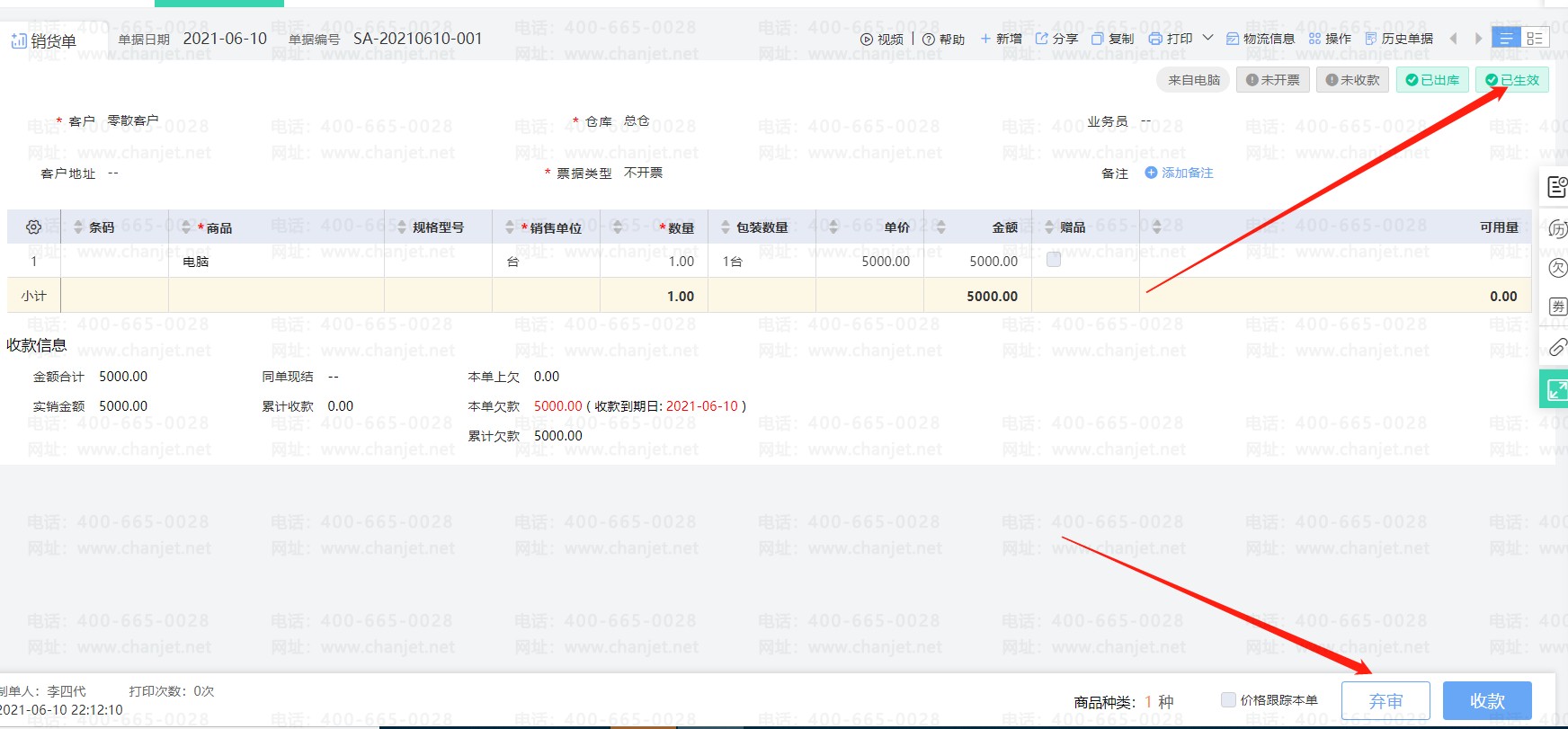1568x729 pixels.
Task: Select the document date 2021-06-10
Action: [225, 39]
